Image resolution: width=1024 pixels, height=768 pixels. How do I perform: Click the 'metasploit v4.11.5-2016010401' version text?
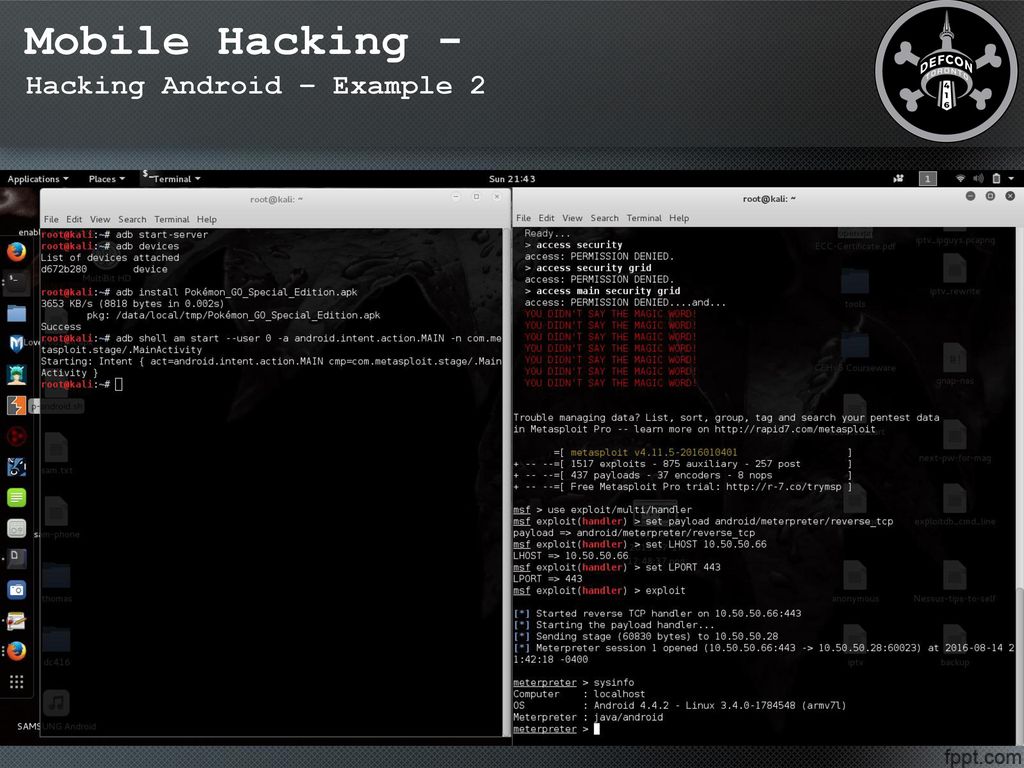654,452
